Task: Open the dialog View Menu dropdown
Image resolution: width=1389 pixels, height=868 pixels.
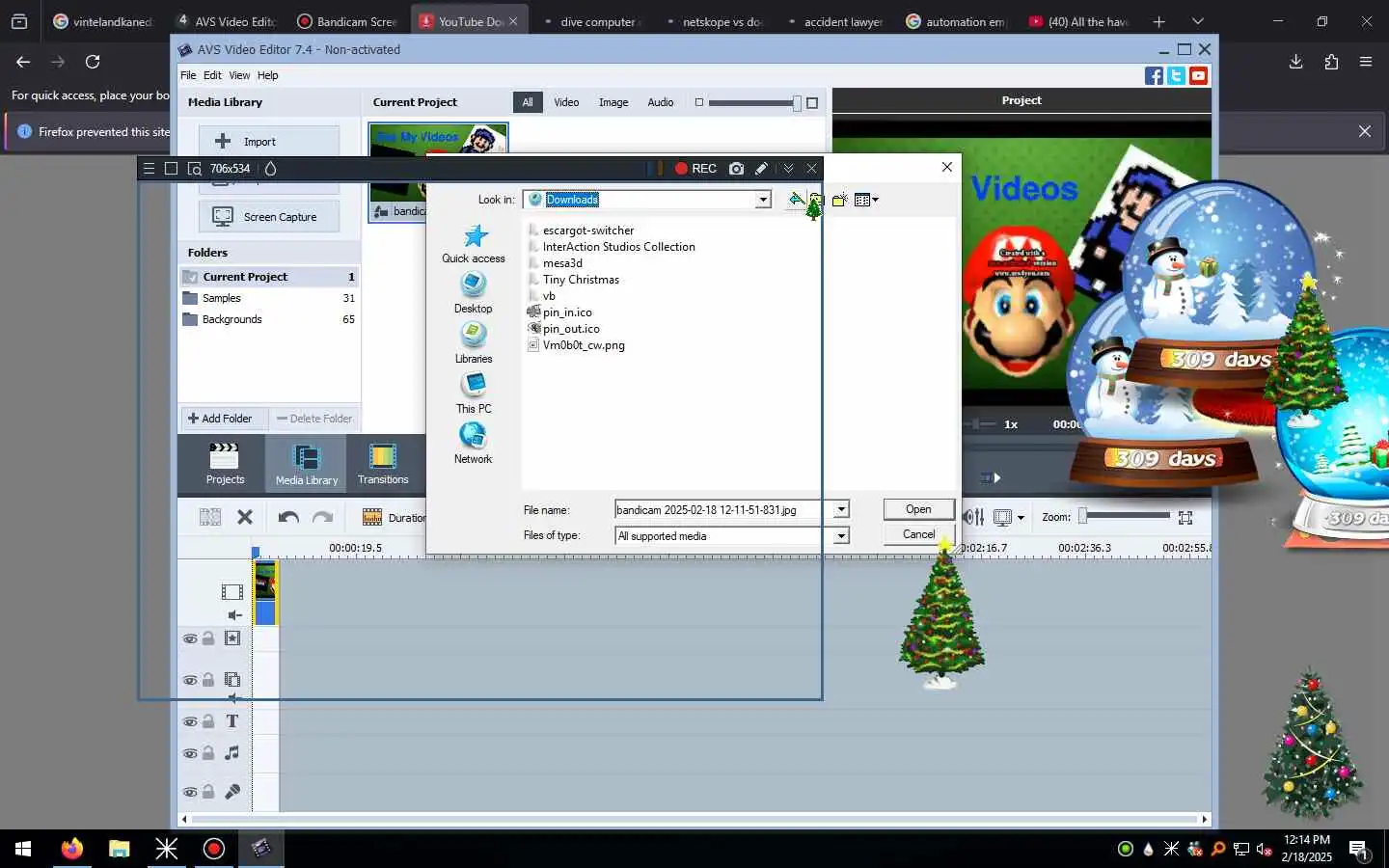Action: 866,200
